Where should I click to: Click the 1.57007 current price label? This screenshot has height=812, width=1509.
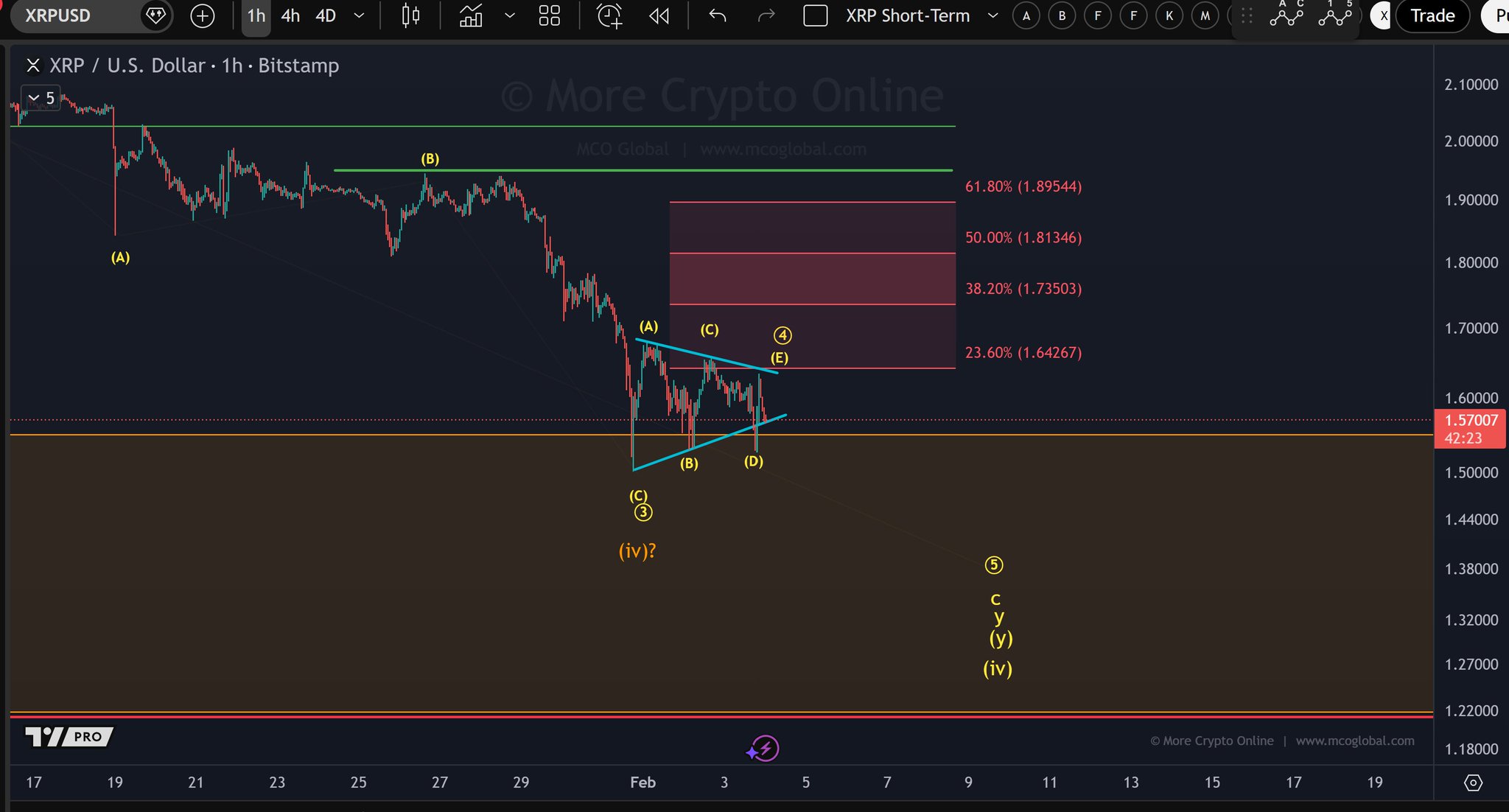(1471, 421)
